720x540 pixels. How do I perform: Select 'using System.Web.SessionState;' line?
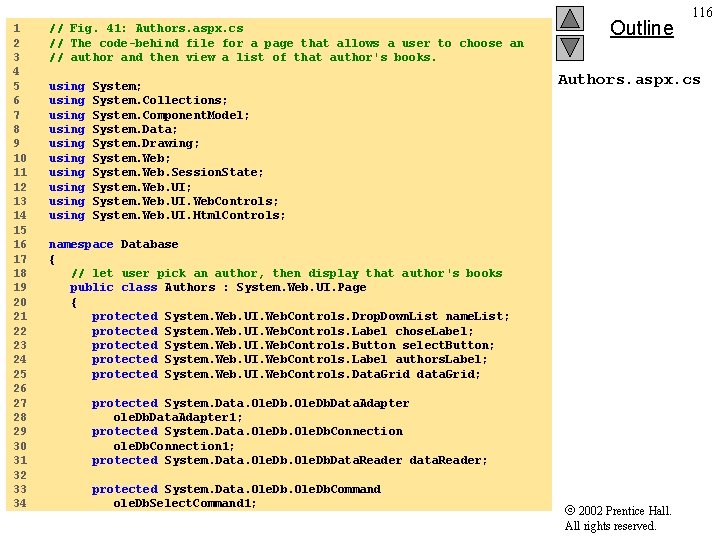156,173
